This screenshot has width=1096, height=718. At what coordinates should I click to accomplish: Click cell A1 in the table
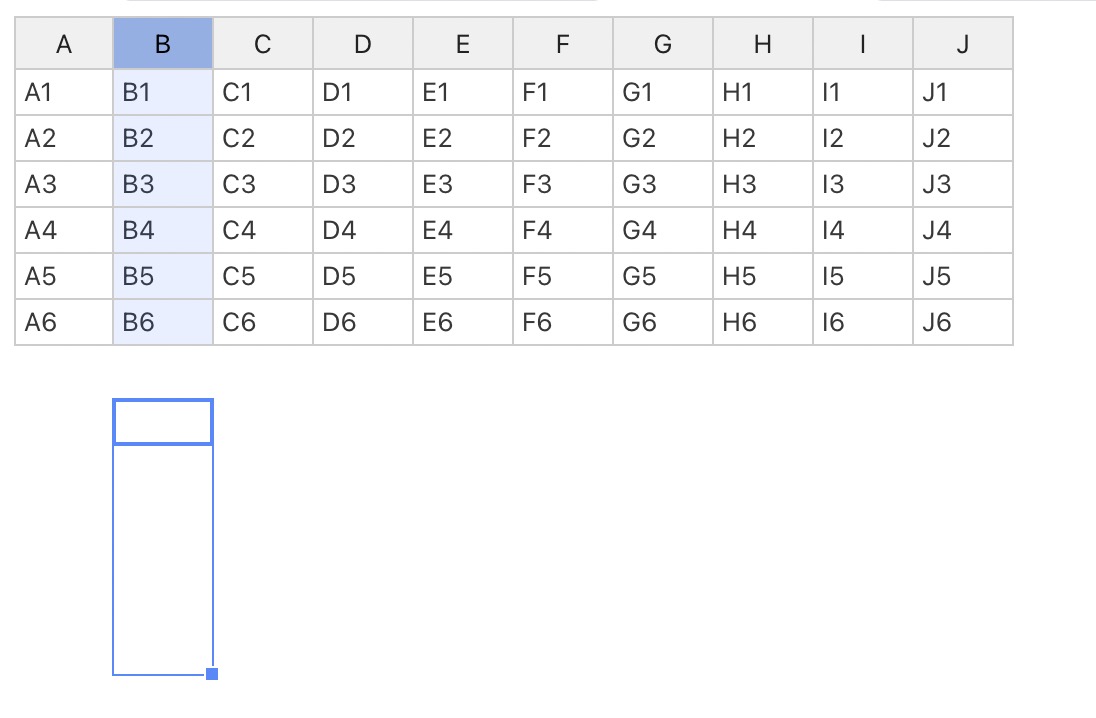coord(63,92)
